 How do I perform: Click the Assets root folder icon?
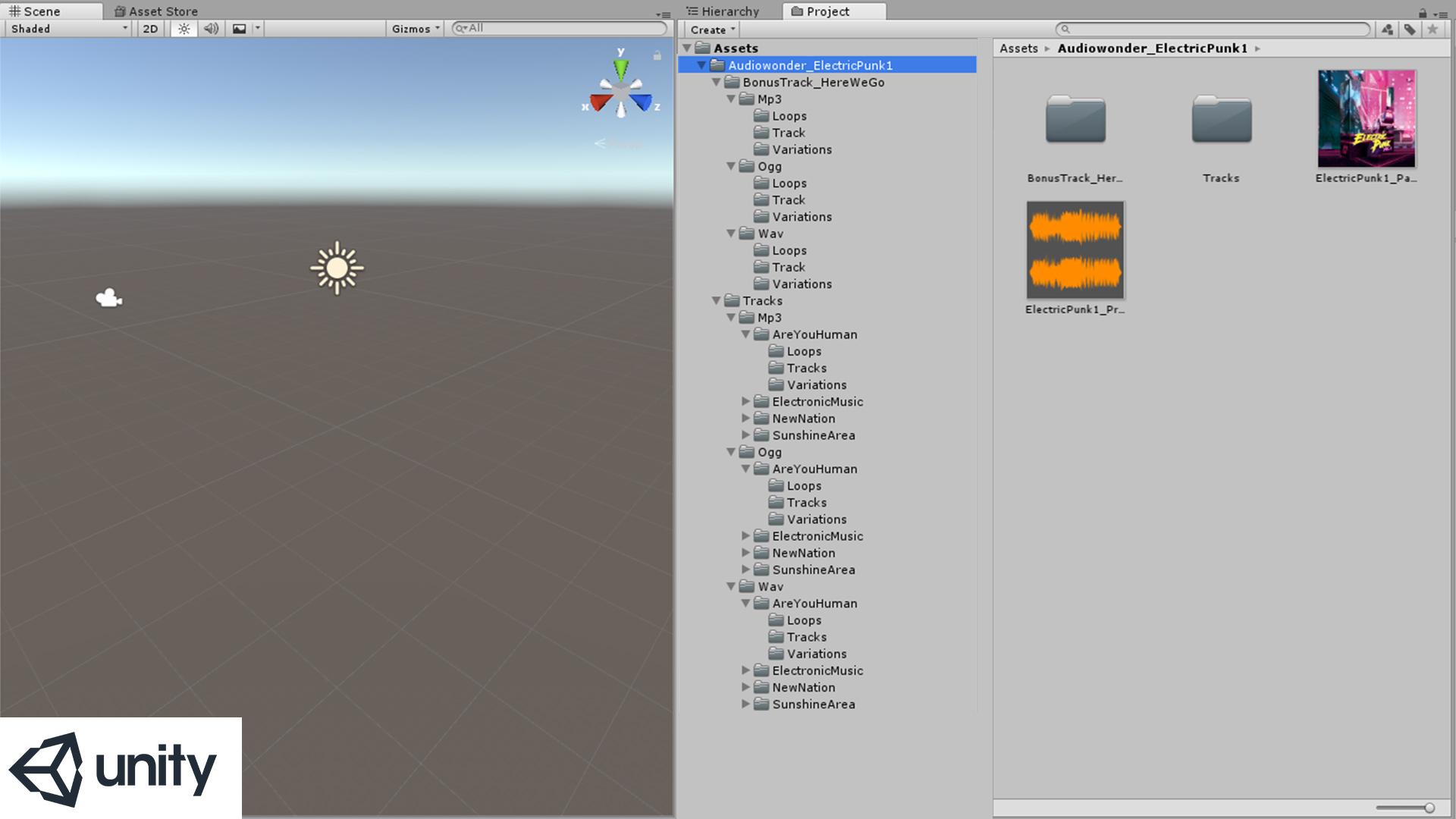coord(703,48)
